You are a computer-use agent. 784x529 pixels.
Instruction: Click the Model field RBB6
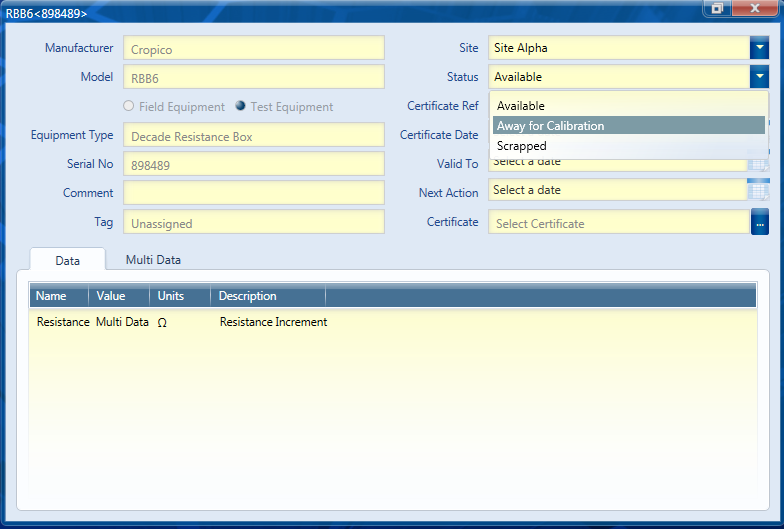254,77
